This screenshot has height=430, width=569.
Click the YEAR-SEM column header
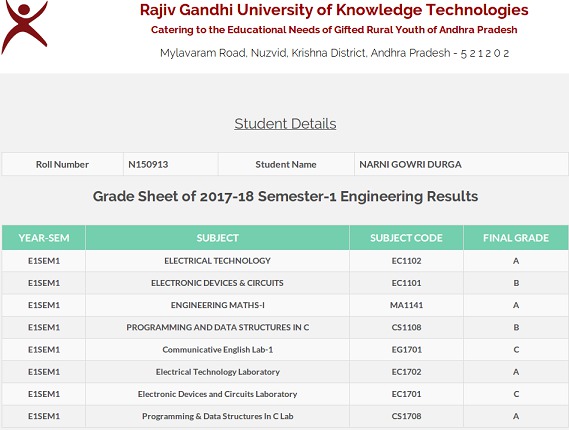[x=44, y=238]
